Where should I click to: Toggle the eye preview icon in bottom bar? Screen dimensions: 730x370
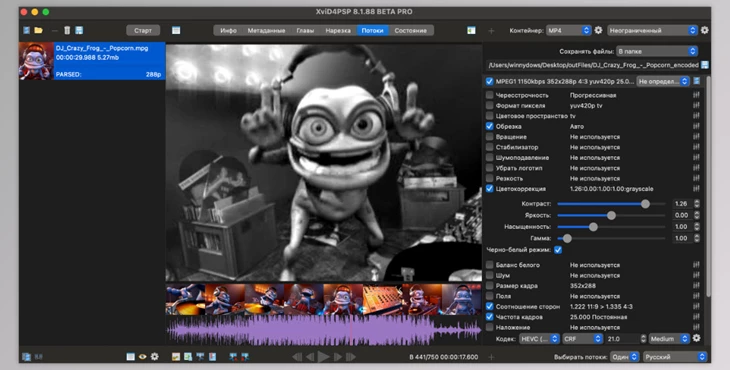(x=142, y=357)
